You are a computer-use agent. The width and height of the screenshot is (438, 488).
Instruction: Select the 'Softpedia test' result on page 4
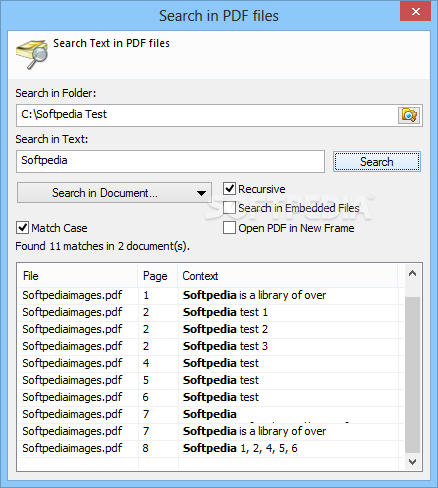click(x=211, y=363)
